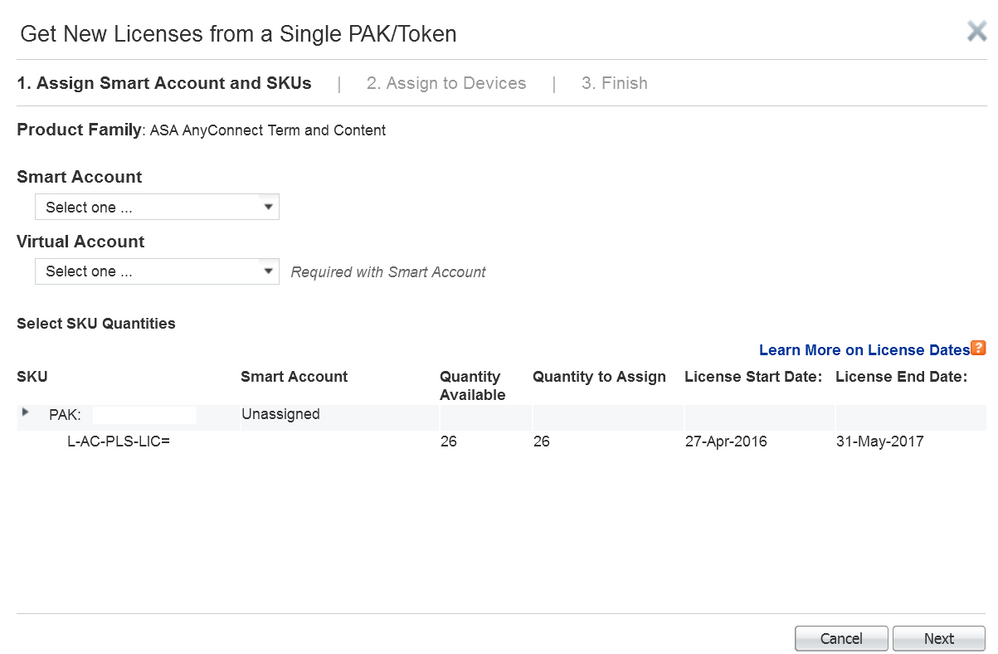Click the 27-Apr-2016 start date cell
998x654 pixels.
[x=726, y=441]
